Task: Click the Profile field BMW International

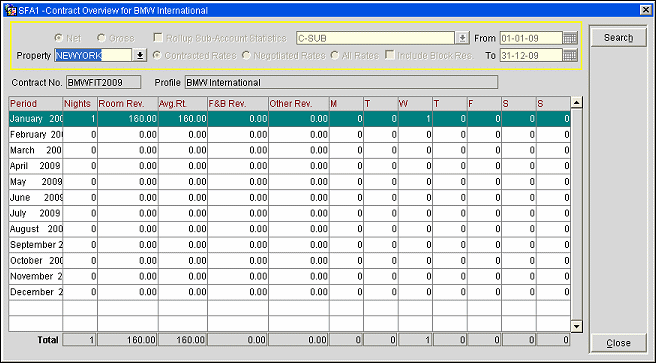Action: click(x=341, y=82)
